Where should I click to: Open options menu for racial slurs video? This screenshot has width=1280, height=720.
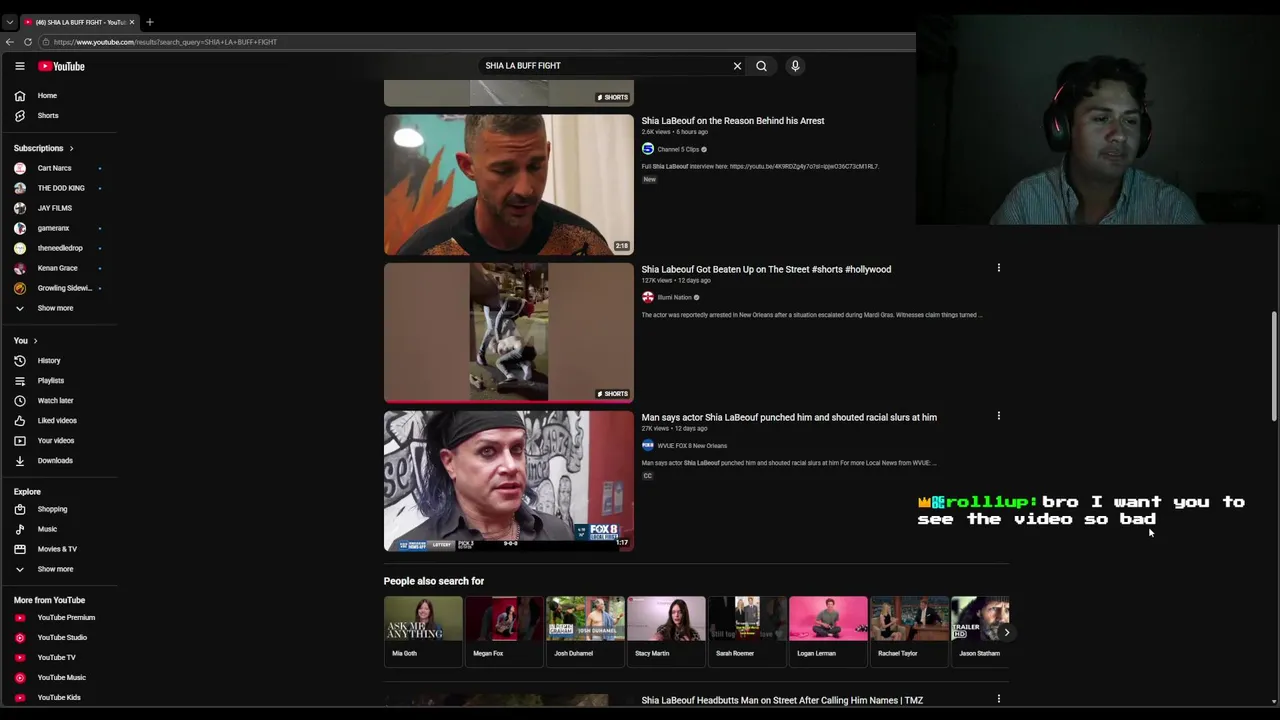coord(998,416)
